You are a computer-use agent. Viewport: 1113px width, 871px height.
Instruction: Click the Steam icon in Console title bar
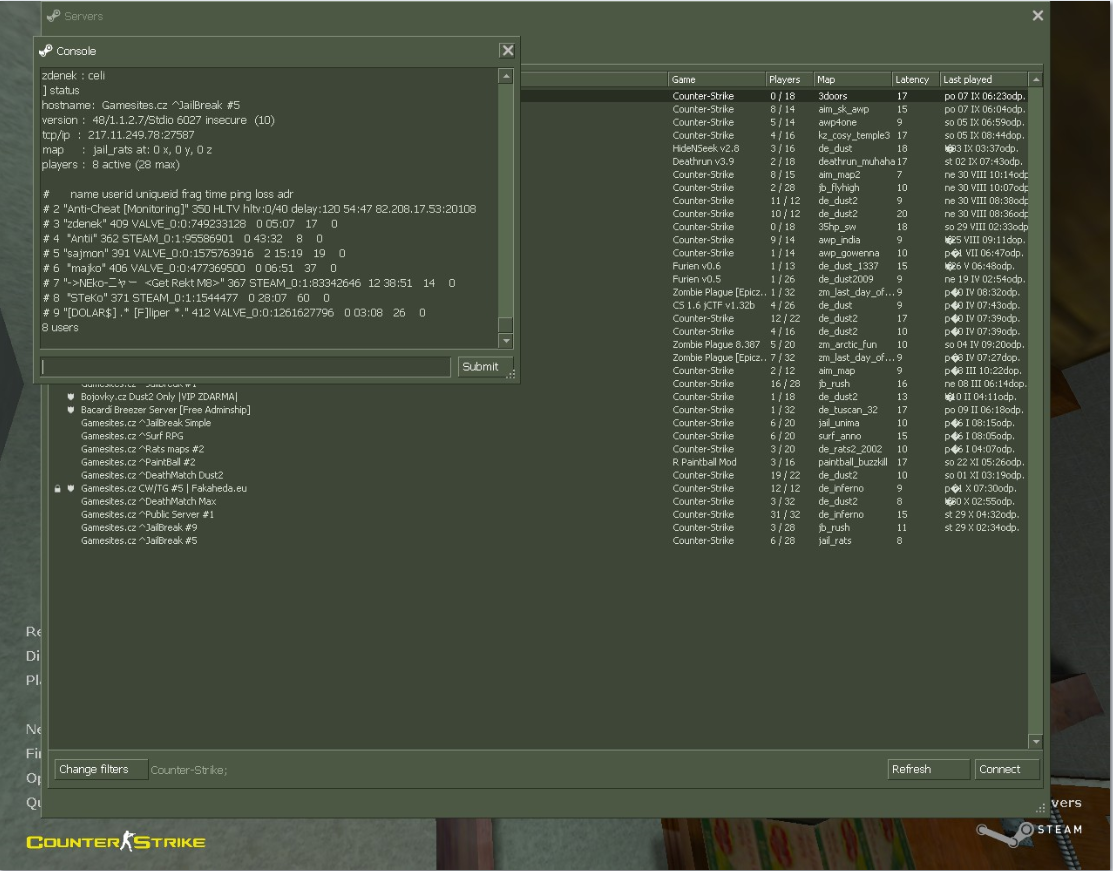[45, 51]
